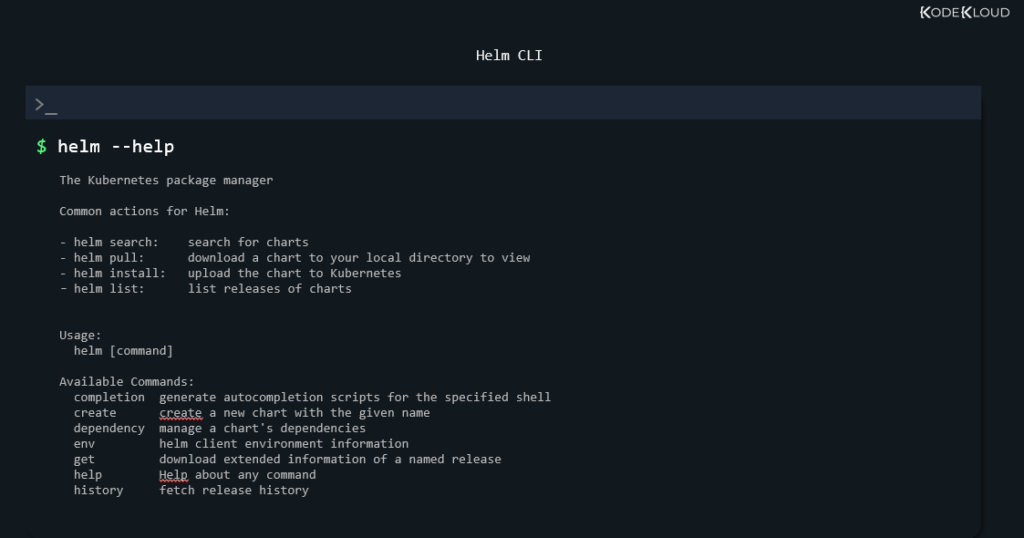The image size is (1024, 538).
Task: Click the green dollar sign prompt
Action: pos(41,147)
